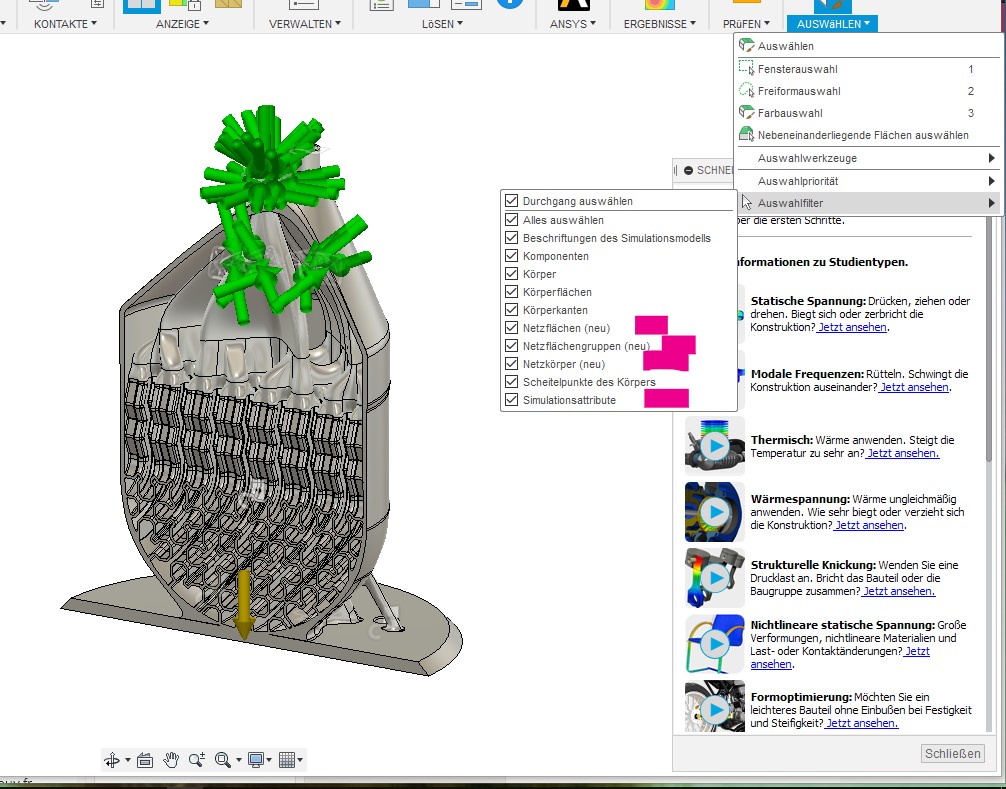Open Thermisch Jetzt ansehen link
Image resolution: width=1006 pixels, height=789 pixels.
[902, 453]
